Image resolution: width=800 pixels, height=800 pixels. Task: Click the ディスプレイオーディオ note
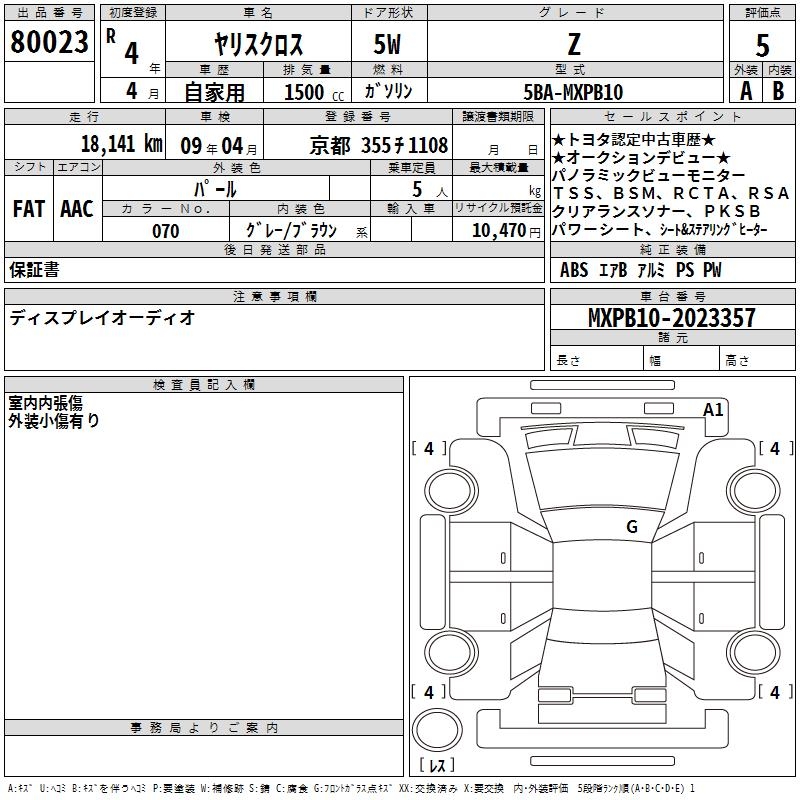click(x=102, y=318)
